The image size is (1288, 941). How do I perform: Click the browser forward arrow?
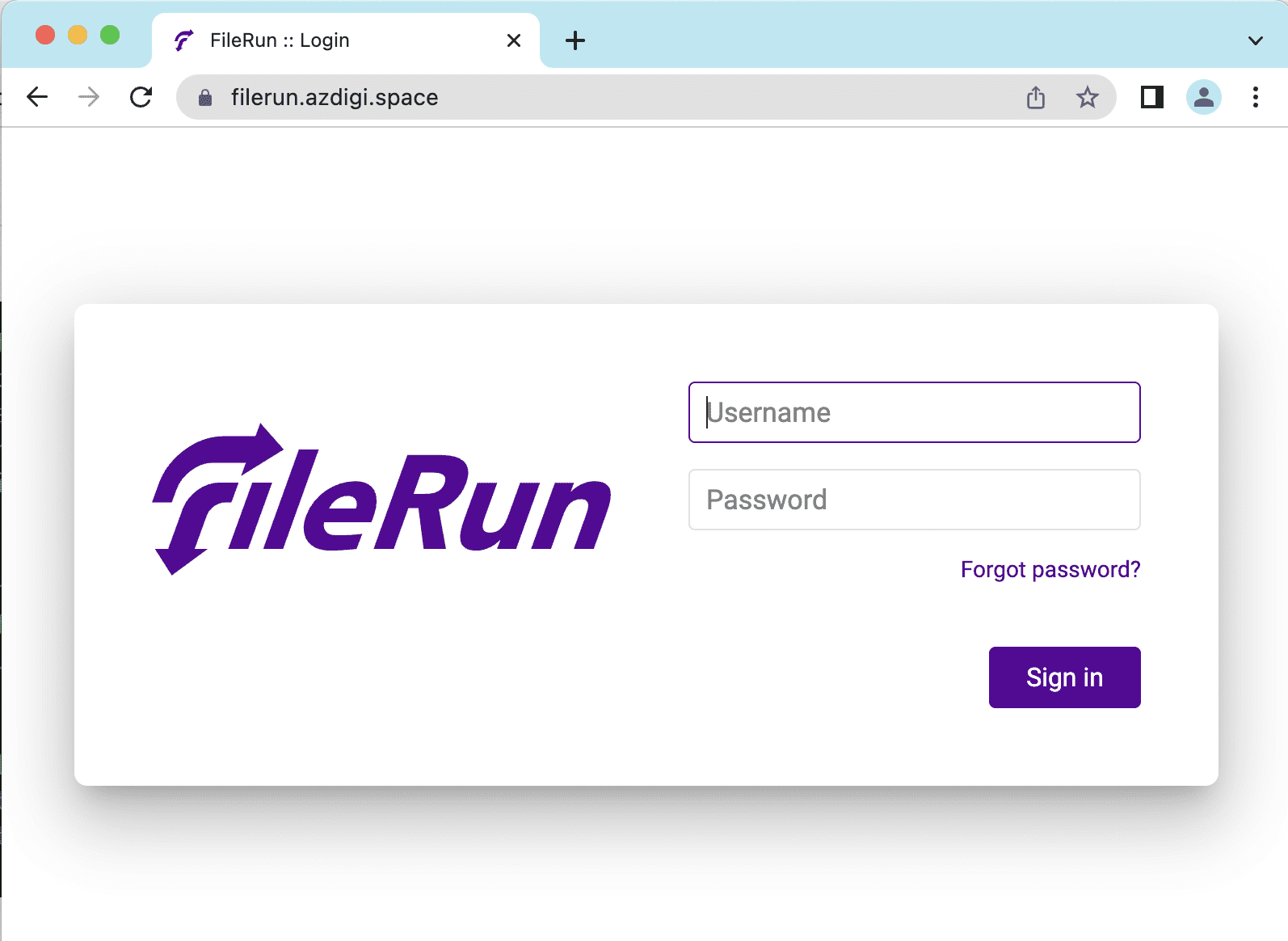(x=89, y=97)
